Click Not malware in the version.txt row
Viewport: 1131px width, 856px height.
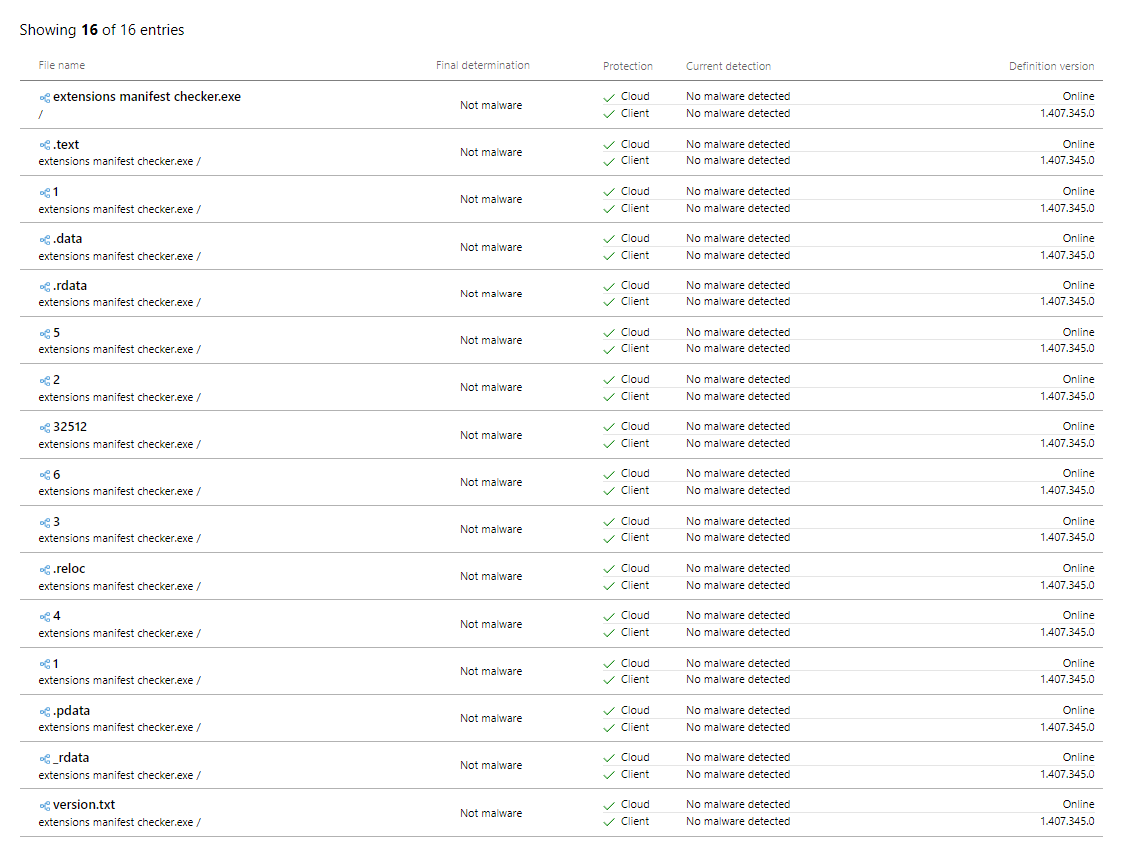491,813
